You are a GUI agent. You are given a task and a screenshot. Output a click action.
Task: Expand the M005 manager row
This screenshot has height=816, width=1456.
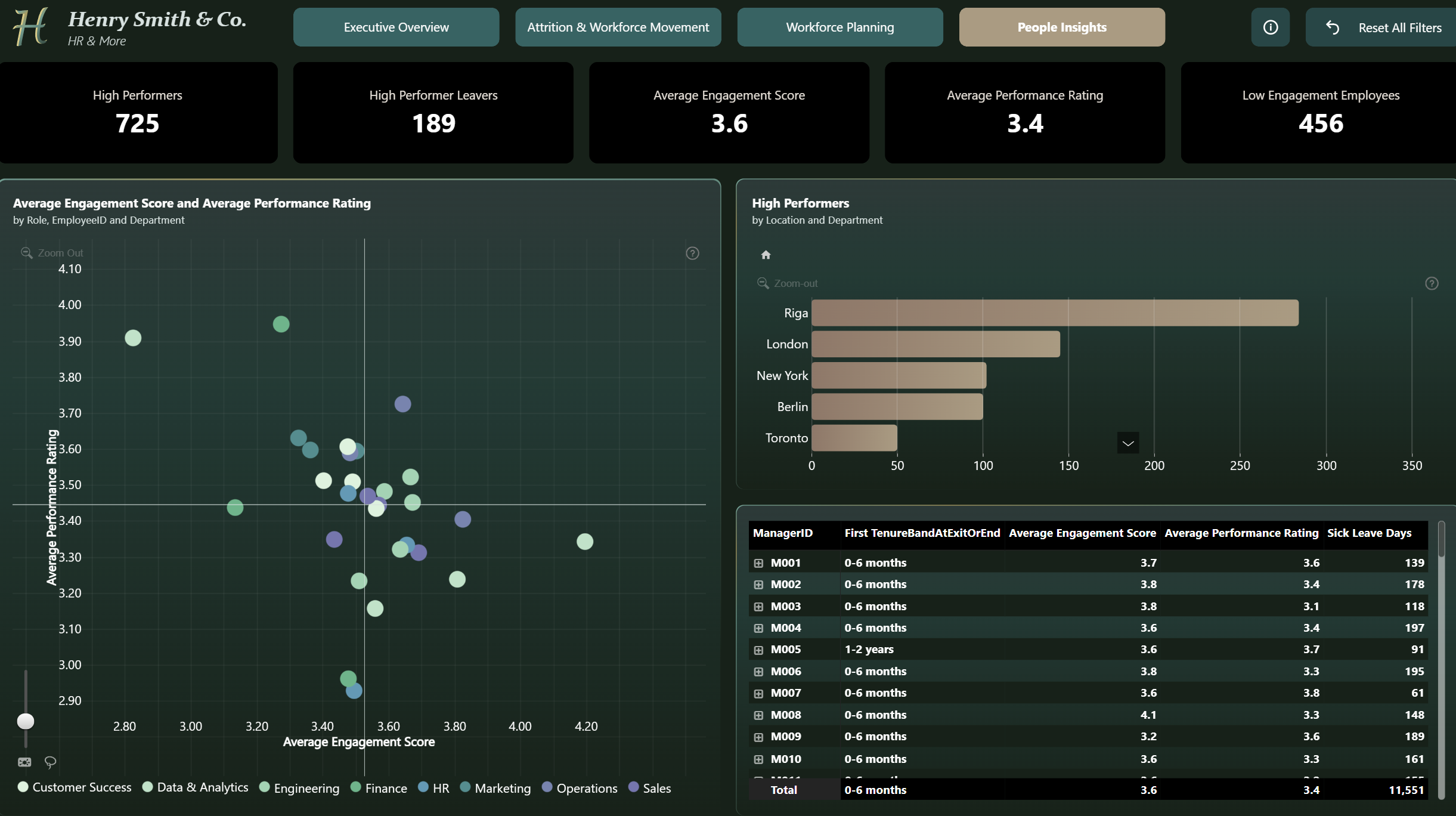point(758,650)
